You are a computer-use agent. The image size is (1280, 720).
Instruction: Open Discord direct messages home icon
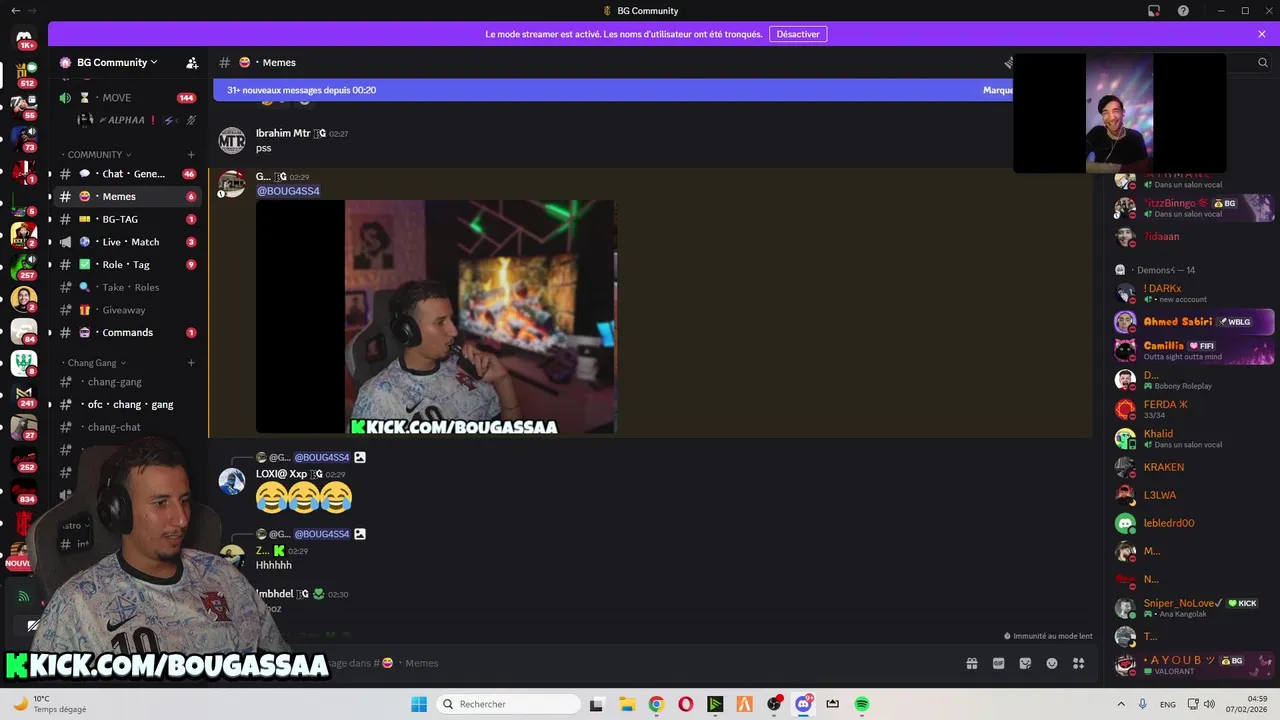pyautogui.click(x=24, y=38)
